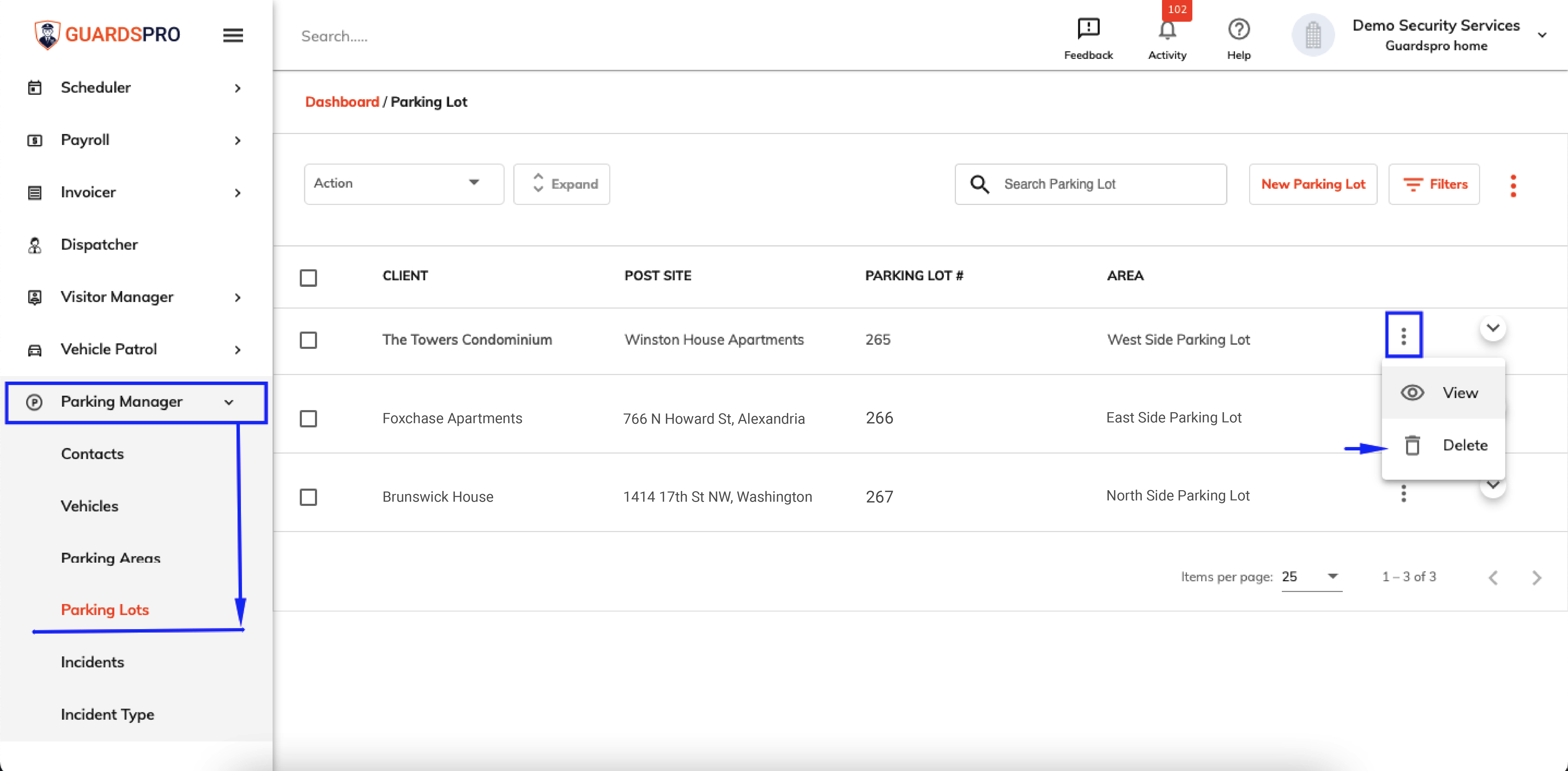Image resolution: width=1568 pixels, height=771 pixels.
Task: Check The Towers Condominium row checkbox
Action: [x=309, y=340]
